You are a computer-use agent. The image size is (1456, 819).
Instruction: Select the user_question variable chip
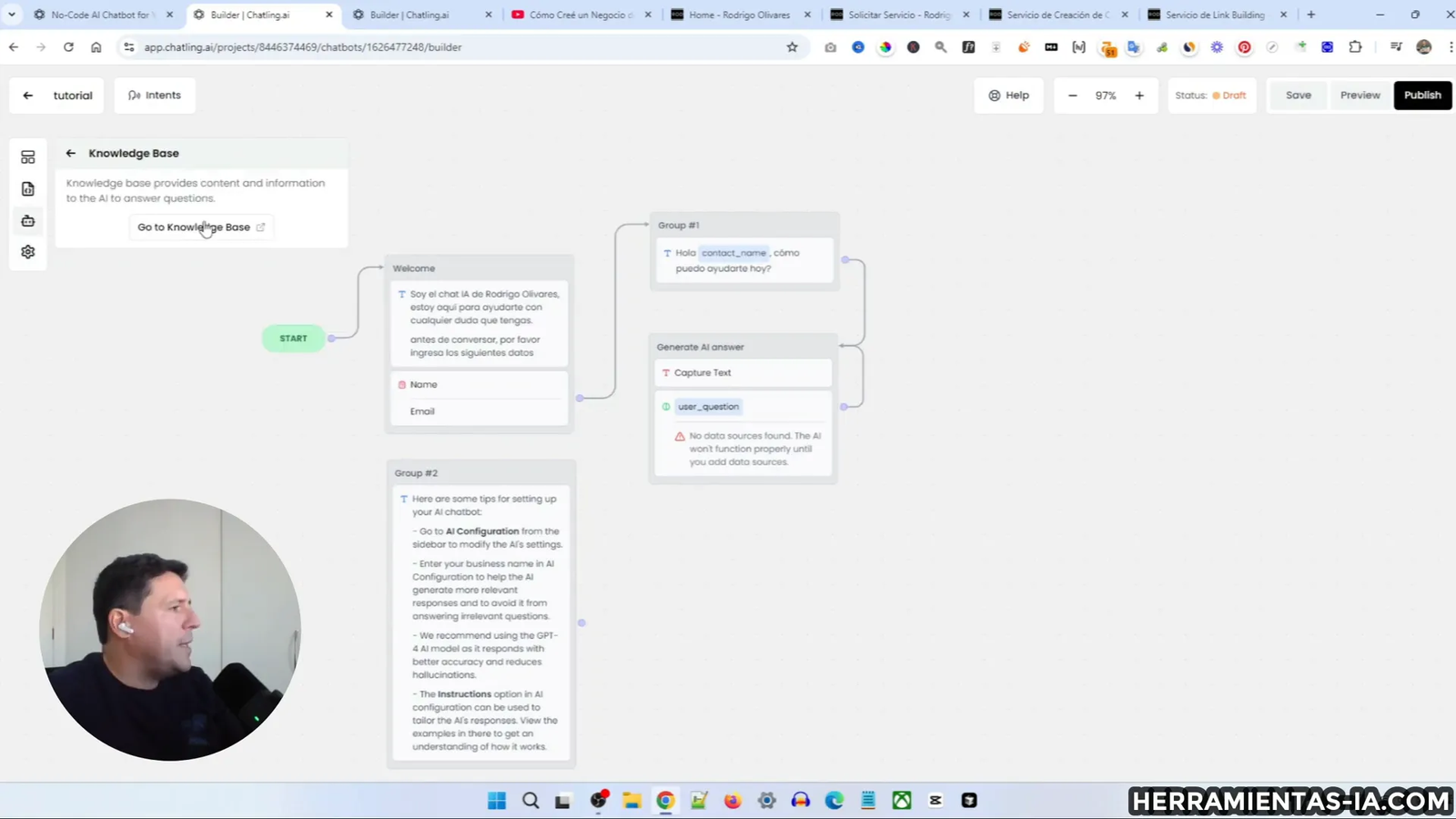tap(708, 407)
